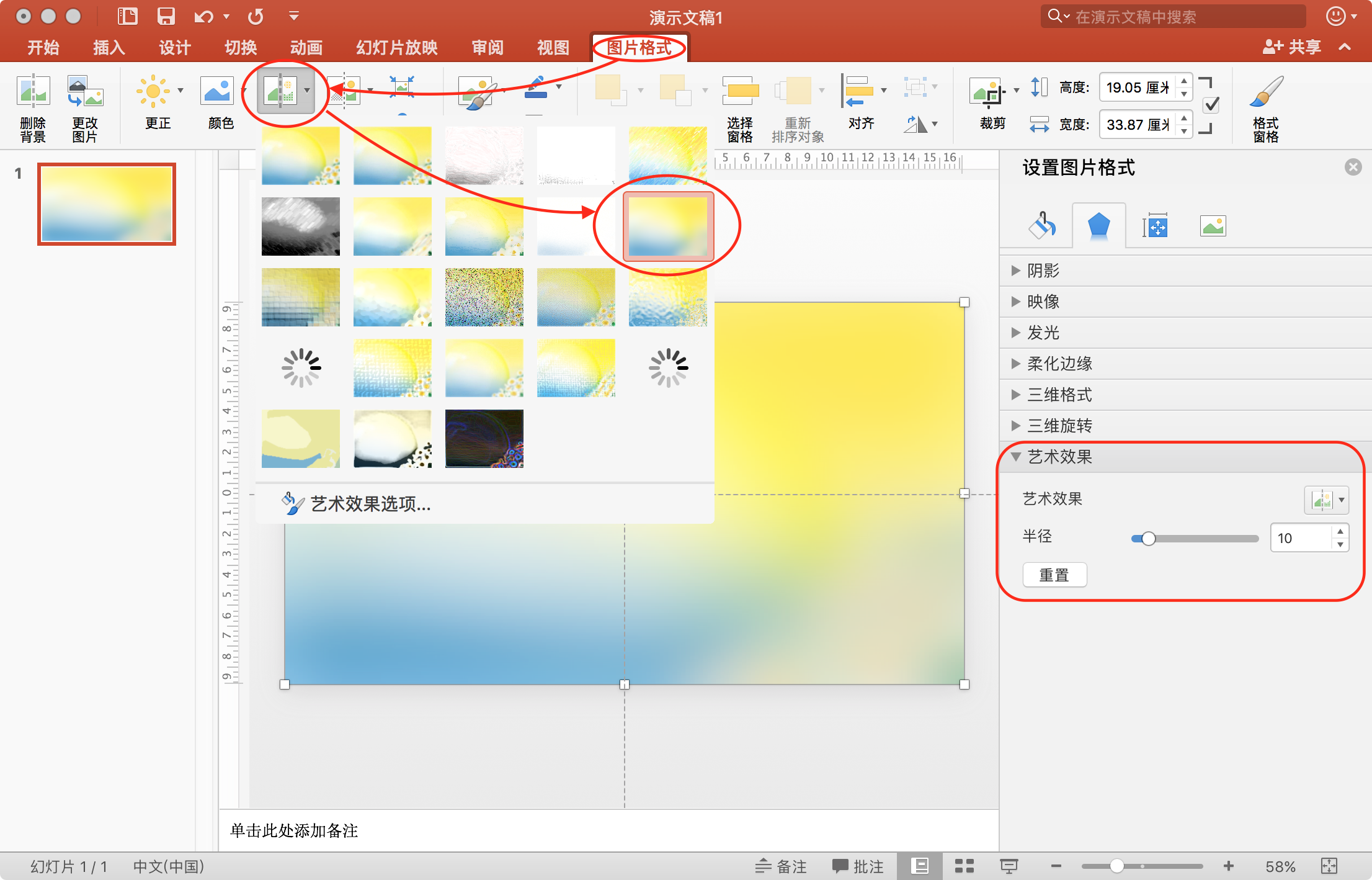
Task: Toggle the lock aspect ratio checkbox
Action: tap(1211, 105)
